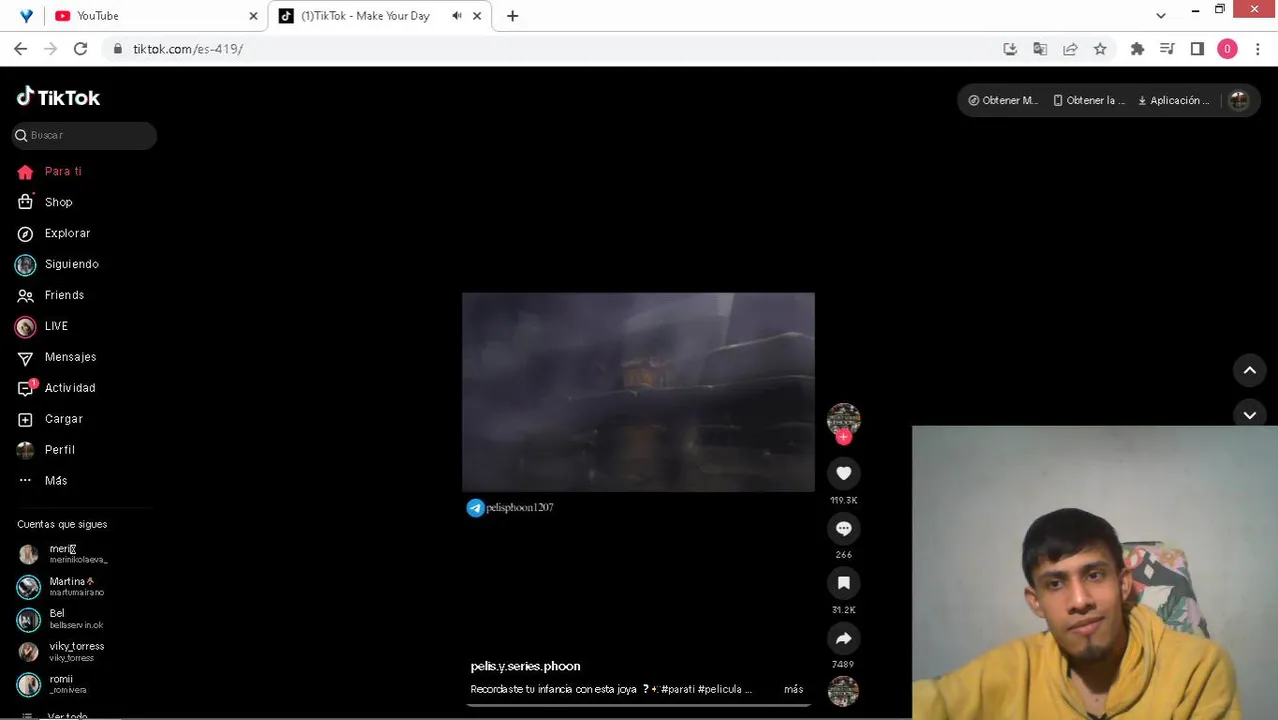Click the install app icon in address bar
1278x720 pixels.
pos(1010,49)
